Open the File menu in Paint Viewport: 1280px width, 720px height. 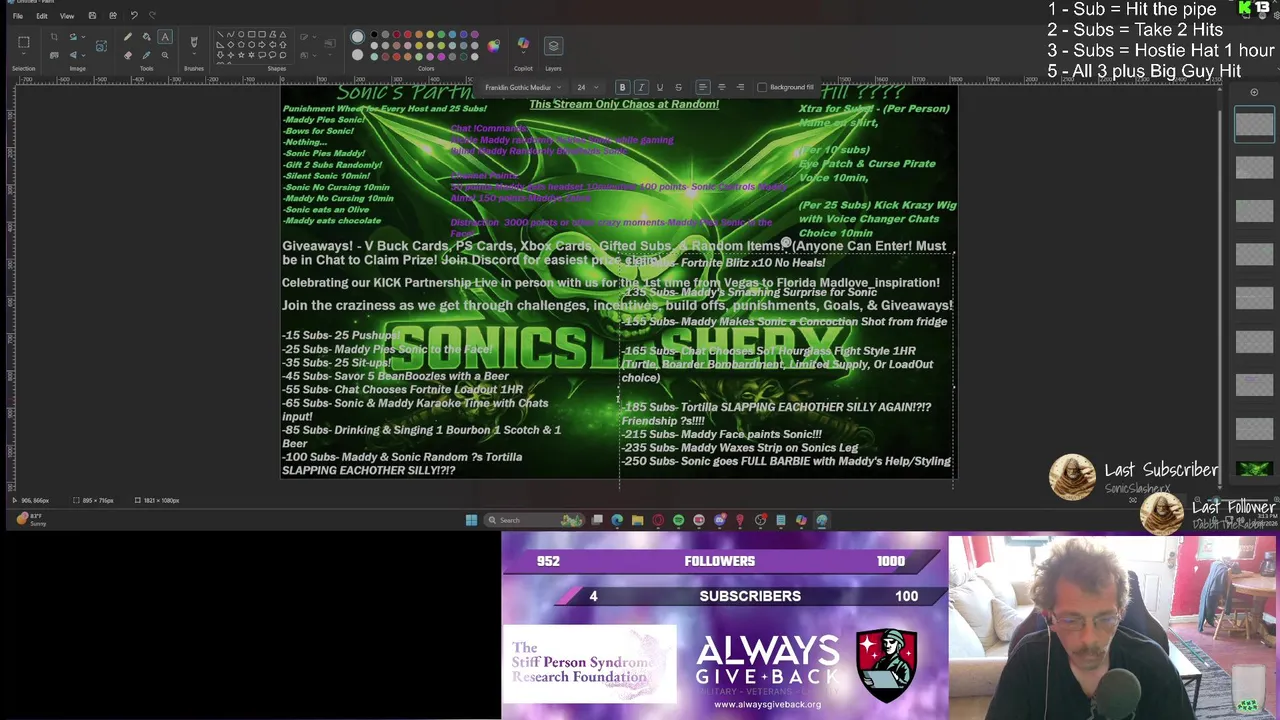(x=17, y=16)
